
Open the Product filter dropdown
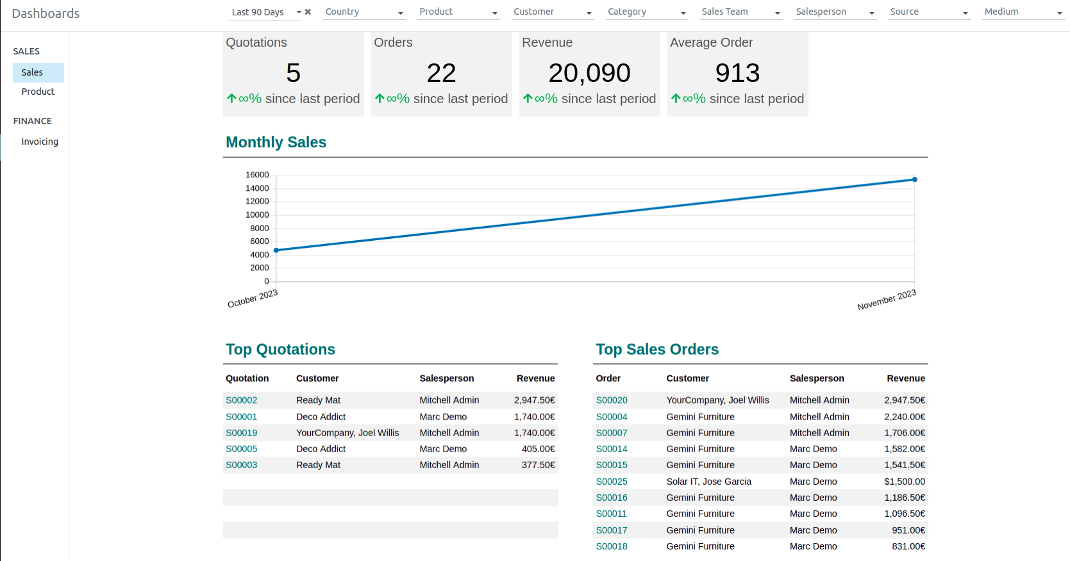click(x=458, y=13)
